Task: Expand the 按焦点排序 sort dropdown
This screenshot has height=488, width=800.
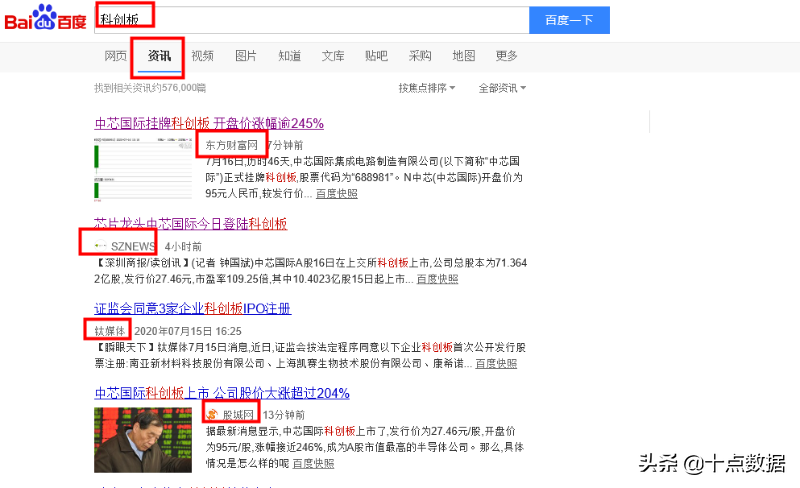Action: click(427, 88)
